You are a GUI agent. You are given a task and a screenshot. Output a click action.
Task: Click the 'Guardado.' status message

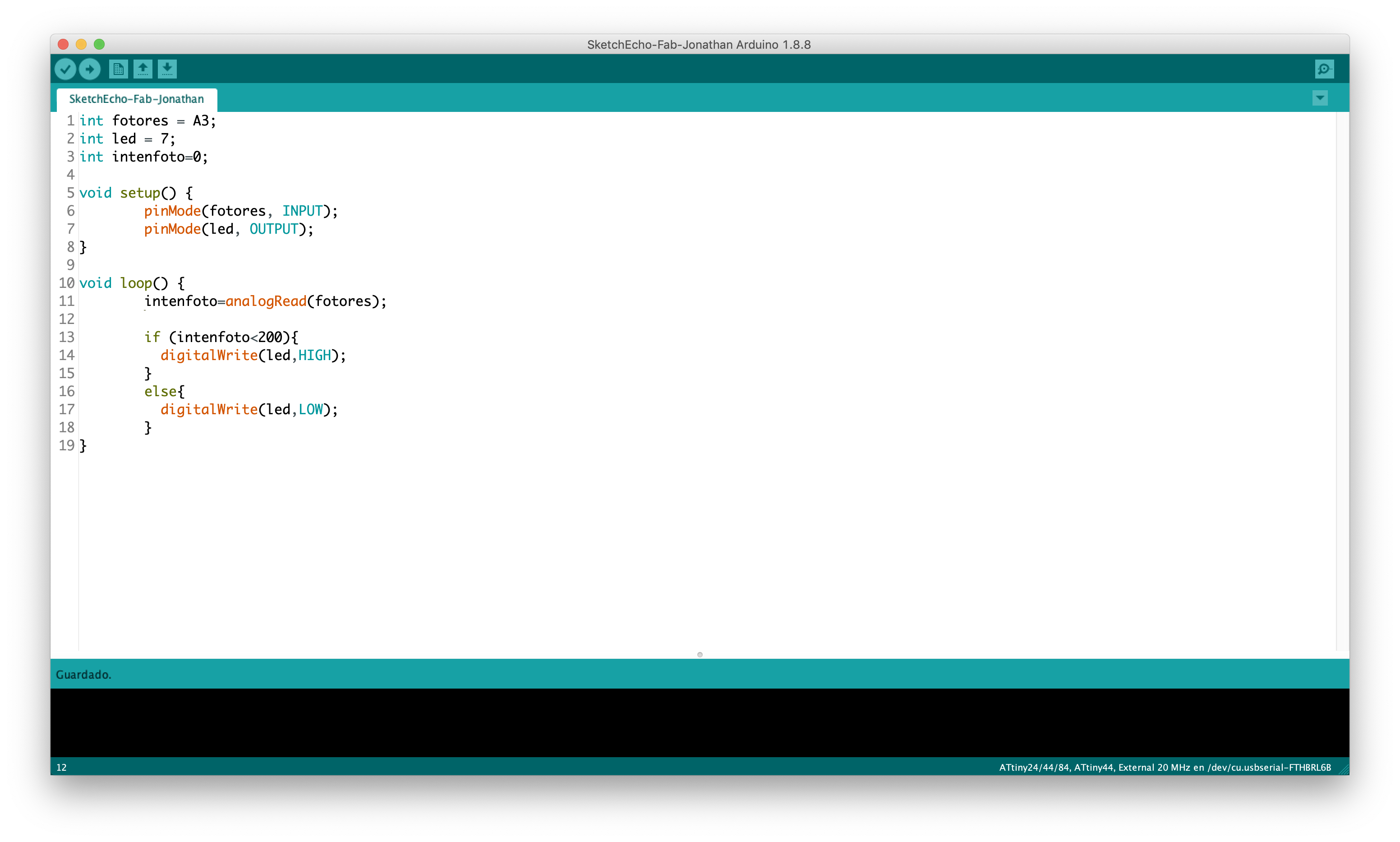point(83,675)
